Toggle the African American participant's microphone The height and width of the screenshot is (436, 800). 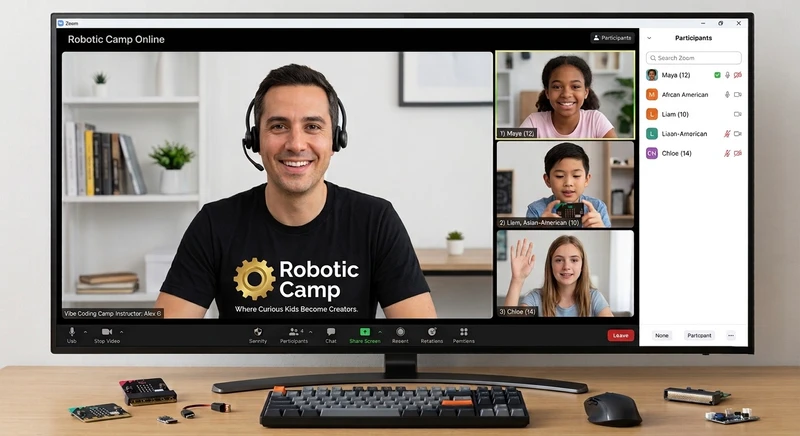pyautogui.click(x=728, y=94)
